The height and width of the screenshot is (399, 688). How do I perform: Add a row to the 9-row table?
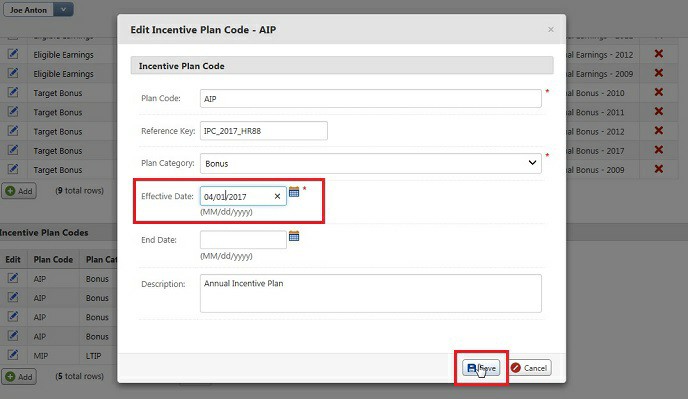coord(19,191)
